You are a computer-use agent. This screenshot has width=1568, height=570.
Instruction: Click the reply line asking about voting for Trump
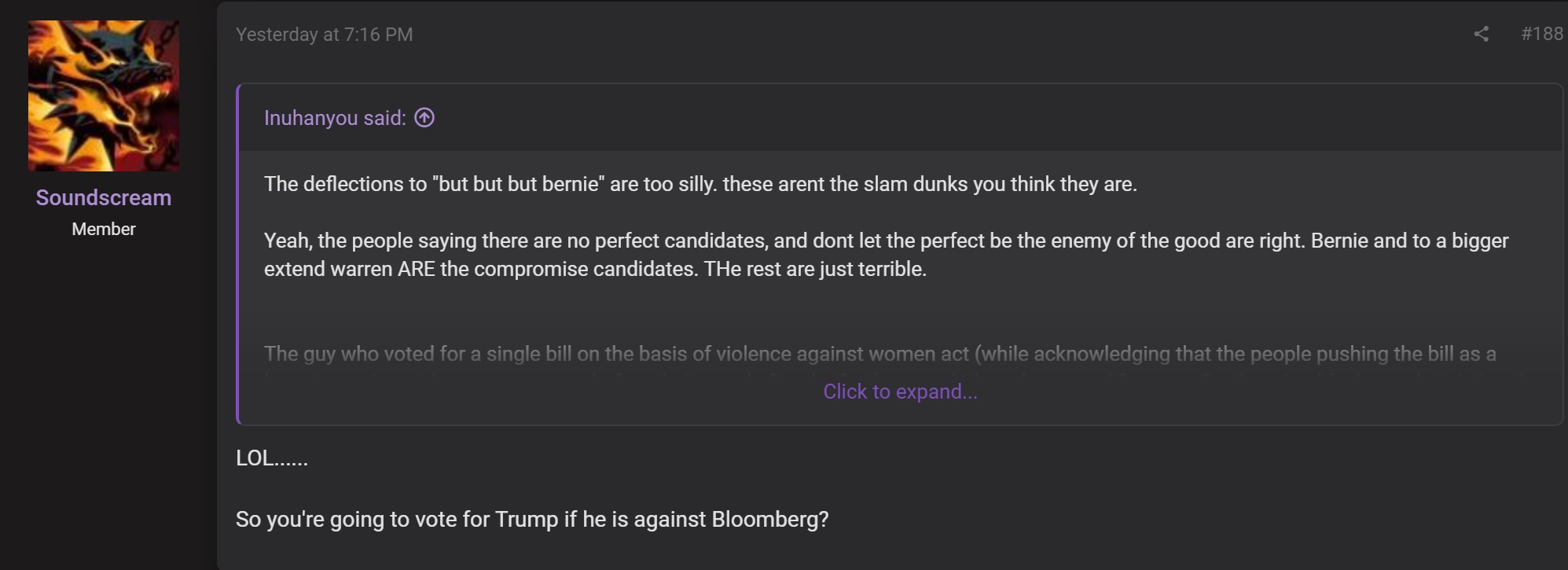coord(532,520)
